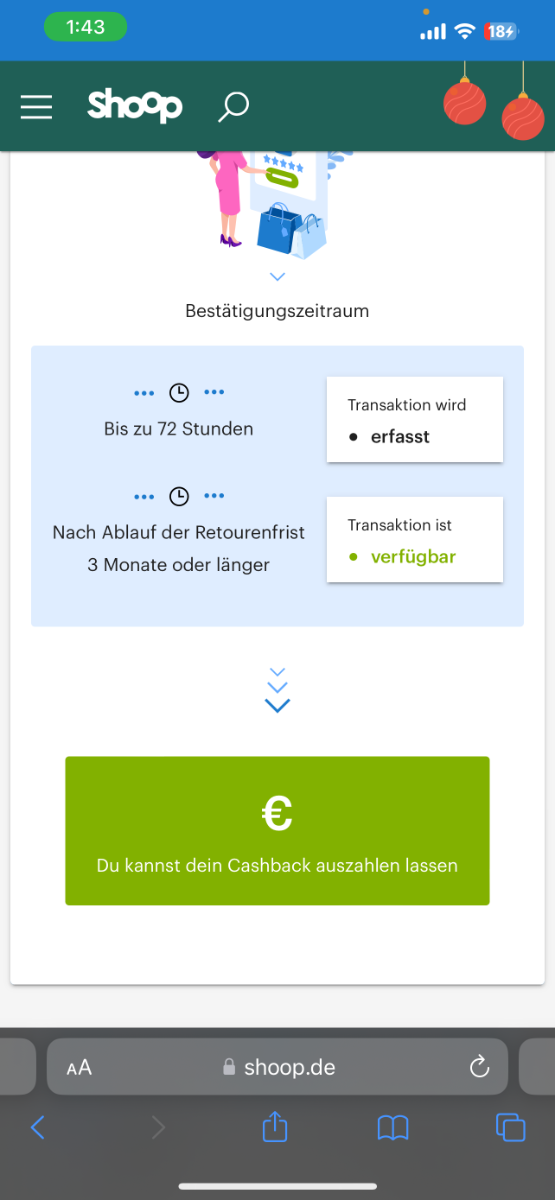Tap the green Cashback auszahlen button
This screenshot has width=555, height=1200.
click(277, 830)
